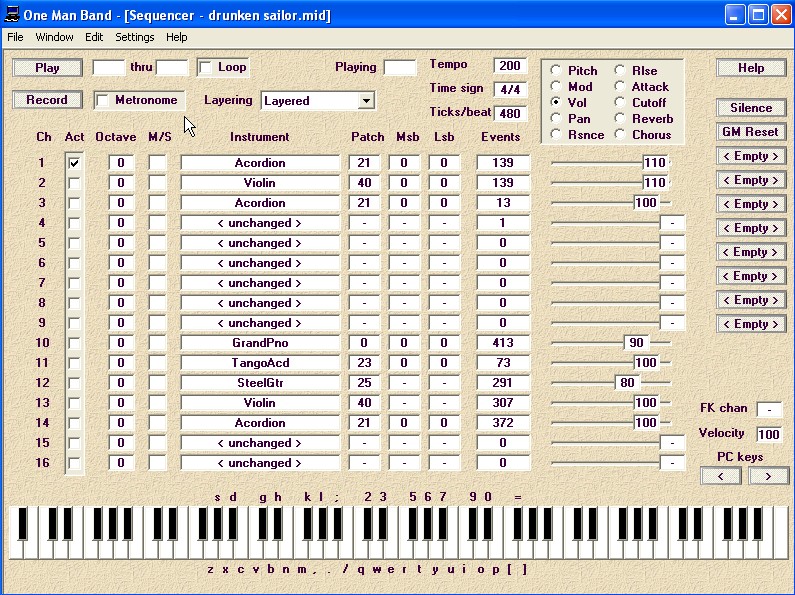Uncheck the Act checkbox for channel 1
This screenshot has height=595, width=795.
(75, 163)
